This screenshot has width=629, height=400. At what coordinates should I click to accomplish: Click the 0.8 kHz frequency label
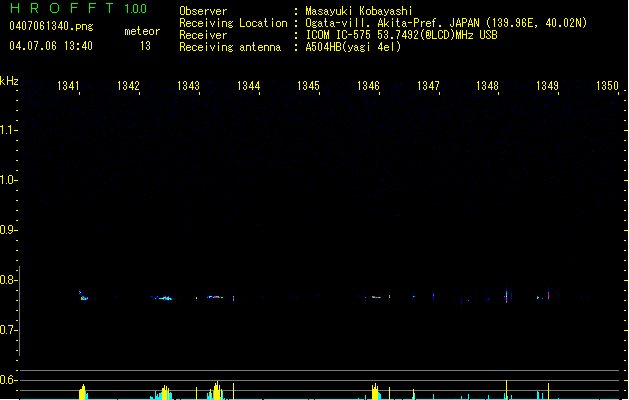coord(8,280)
